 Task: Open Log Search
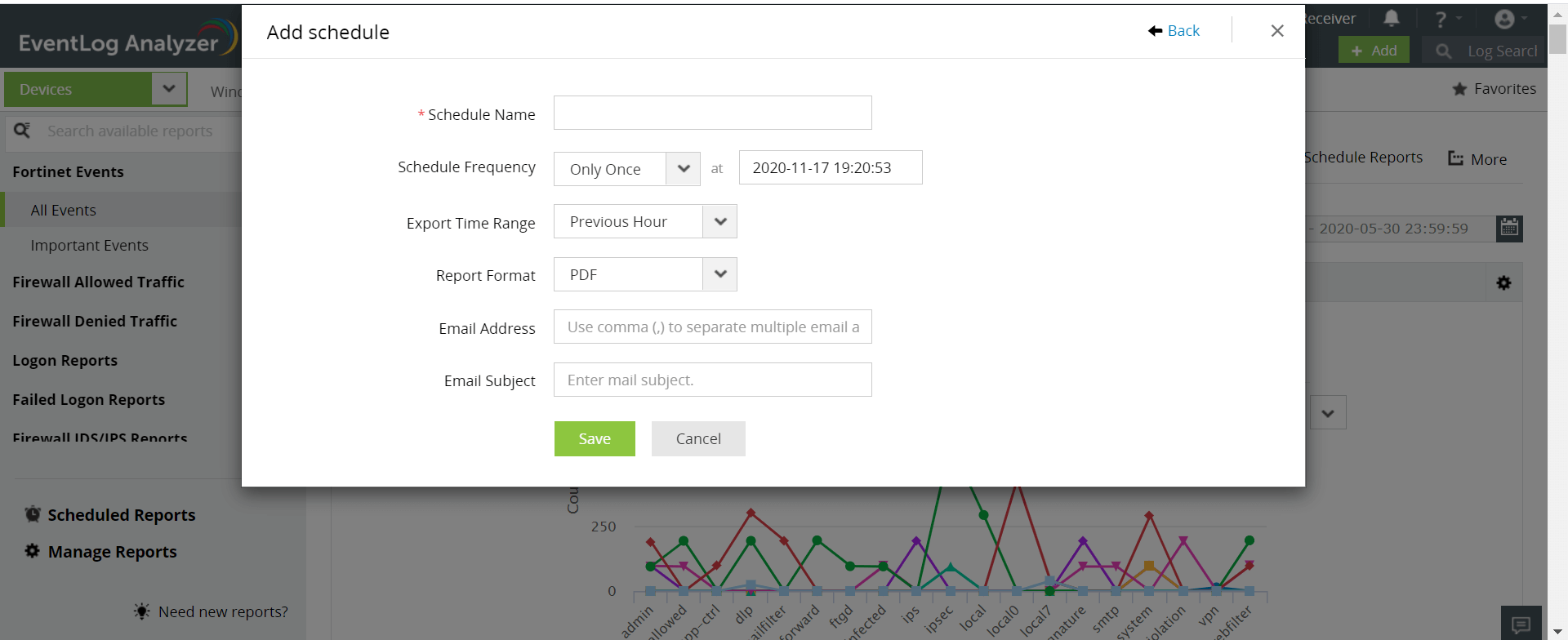[x=1485, y=51]
